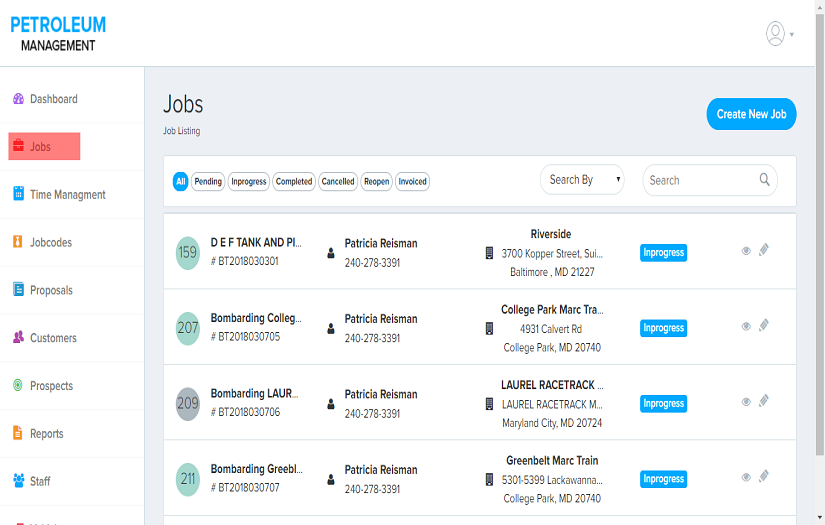Click the Jobcodes sidebar icon

tap(18, 241)
